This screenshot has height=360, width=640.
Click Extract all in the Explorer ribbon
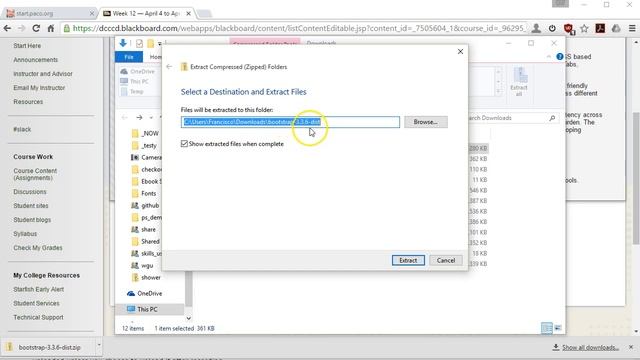pos(519,82)
